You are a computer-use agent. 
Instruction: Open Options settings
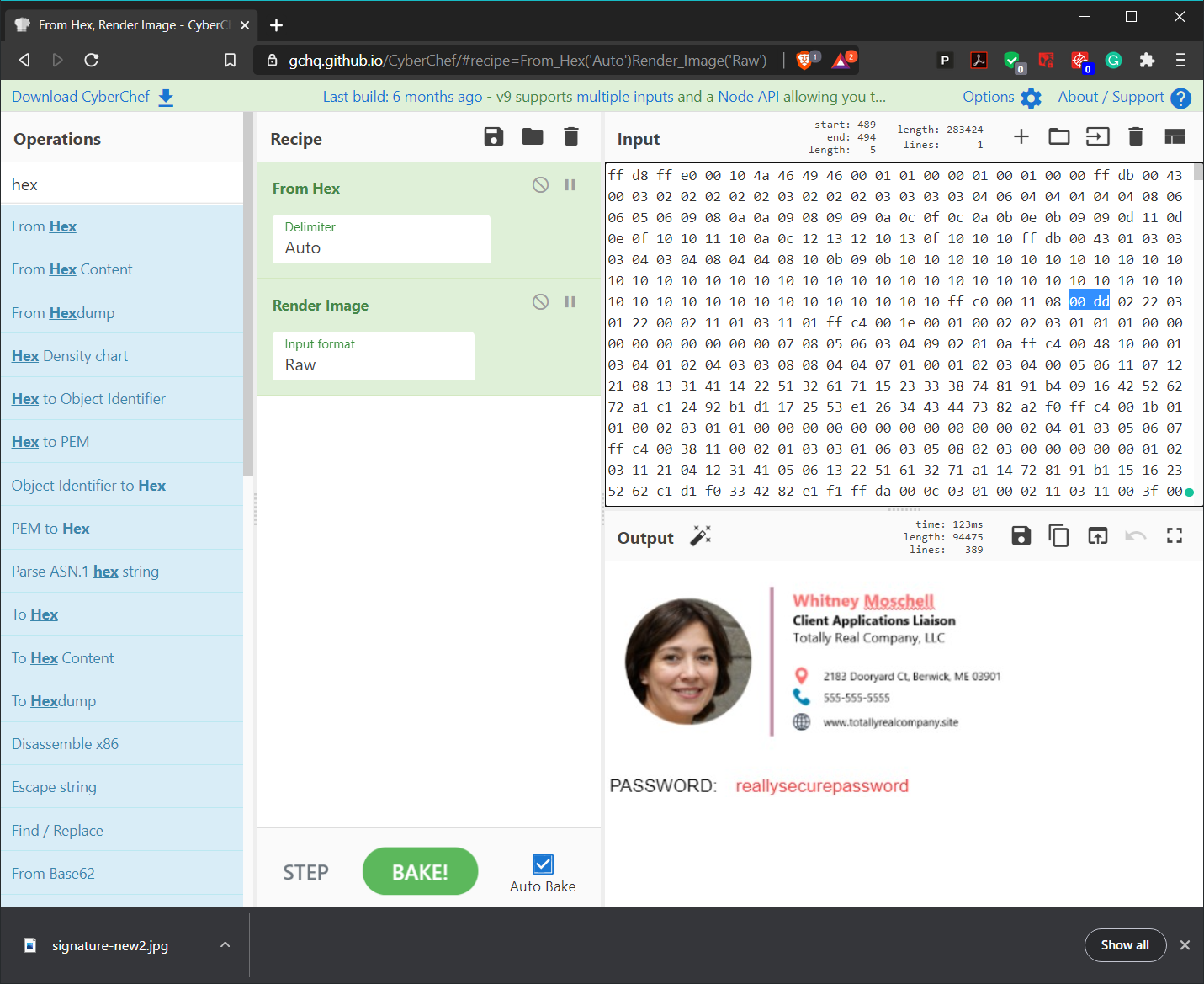pyautogui.click(x=1002, y=98)
